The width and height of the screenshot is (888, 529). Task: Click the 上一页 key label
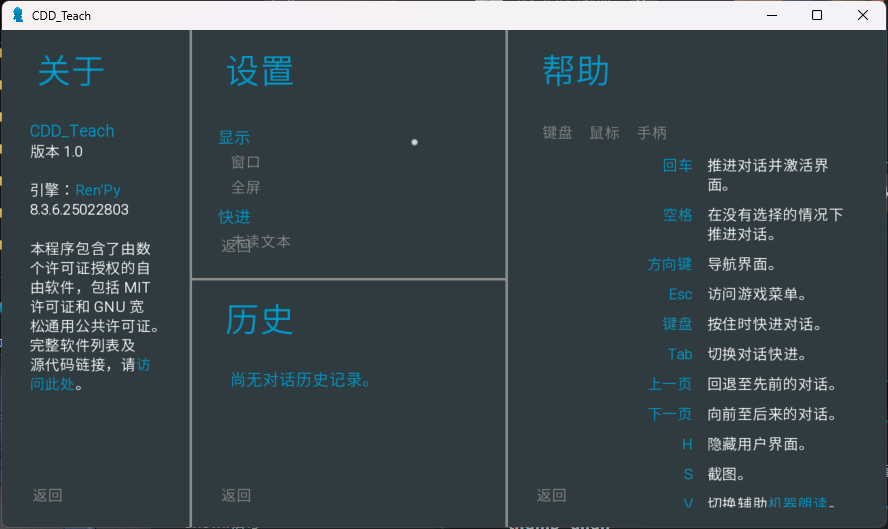click(671, 384)
